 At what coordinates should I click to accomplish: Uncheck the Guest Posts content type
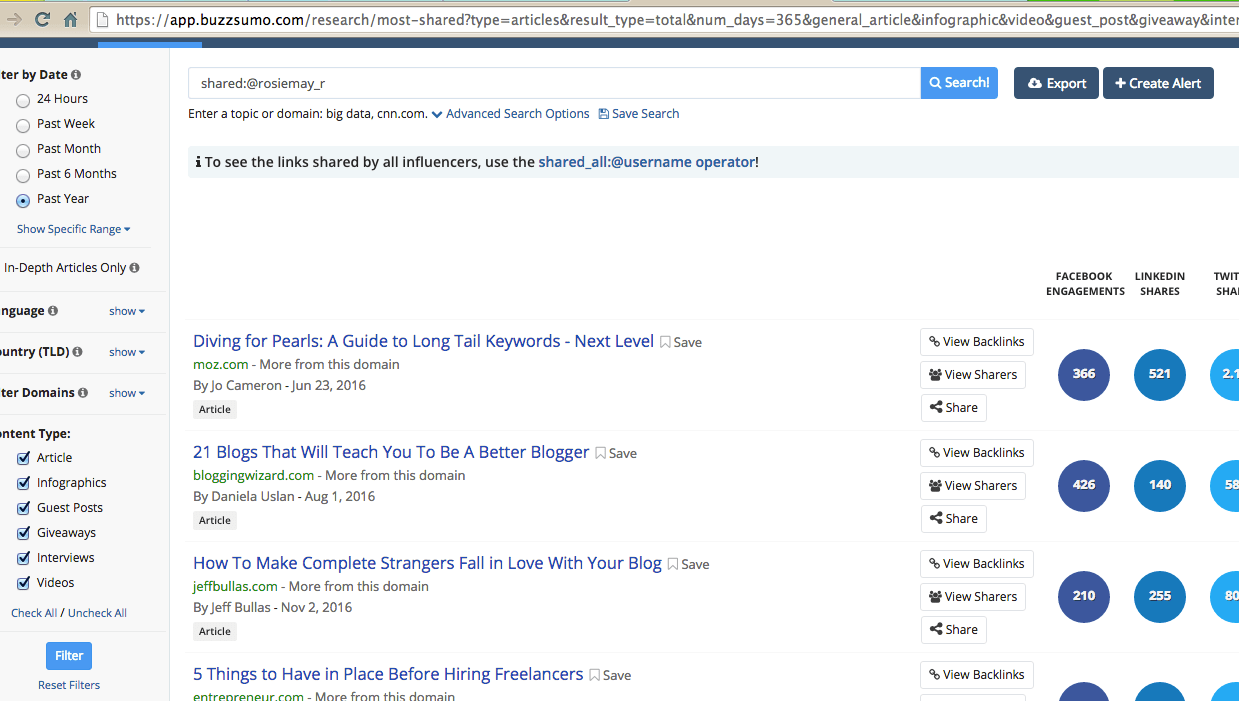click(23, 508)
